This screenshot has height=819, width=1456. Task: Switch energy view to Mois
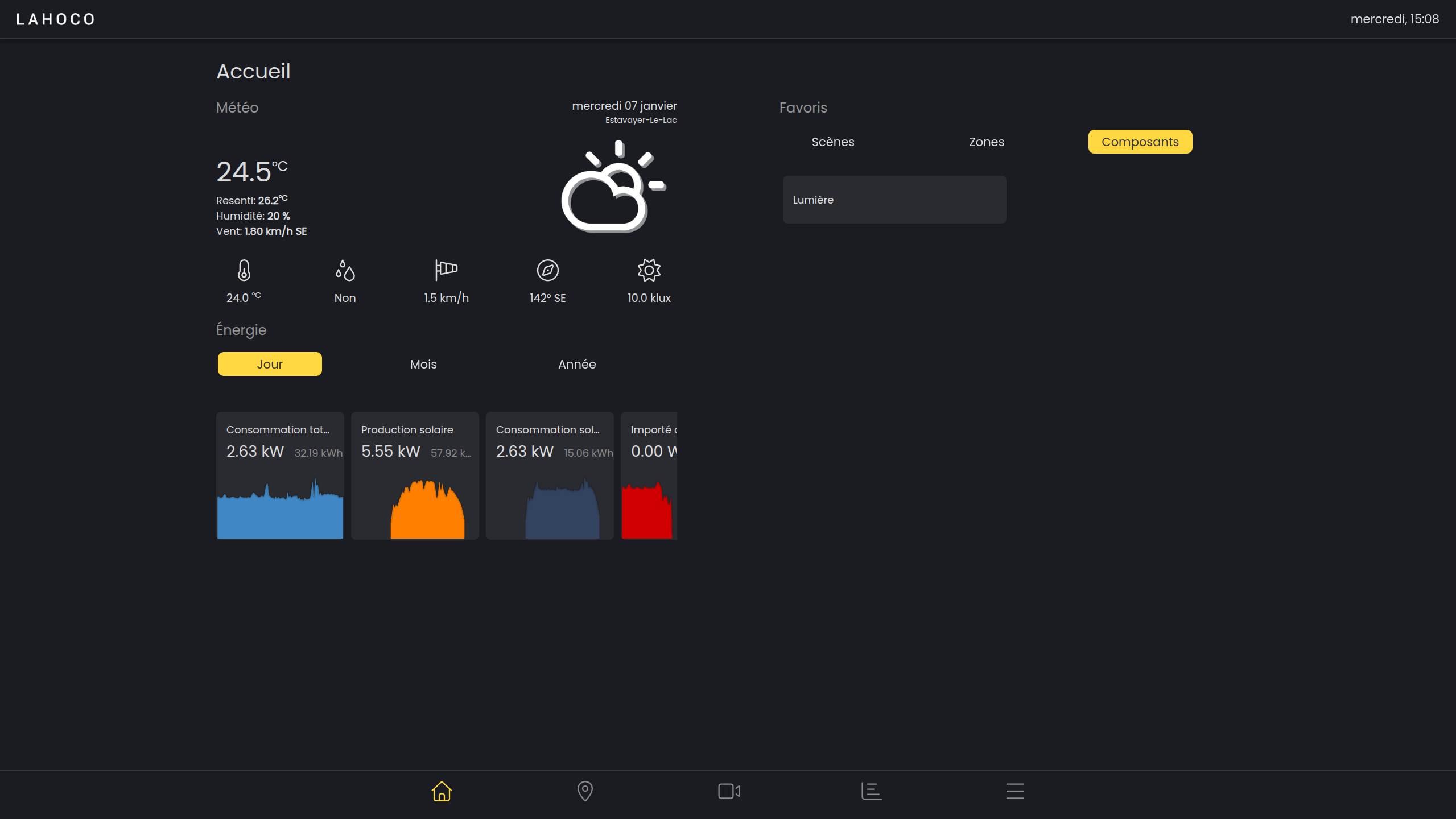[423, 364]
